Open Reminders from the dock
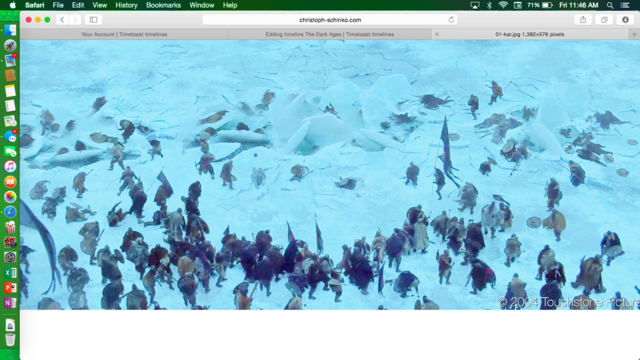Screen dimensions: 640x360 10,106
